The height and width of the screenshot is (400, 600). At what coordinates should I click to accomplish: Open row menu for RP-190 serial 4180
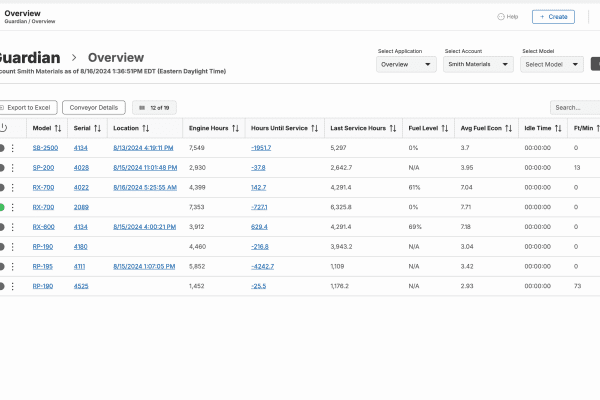pyautogui.click(x=13, y=247)
